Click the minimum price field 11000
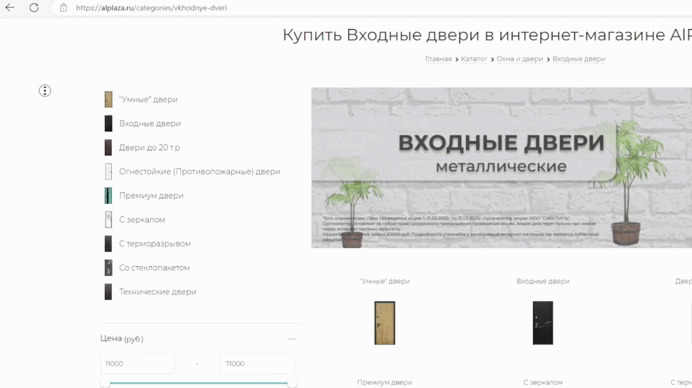The image size is (692, 388). click(137, 364)
